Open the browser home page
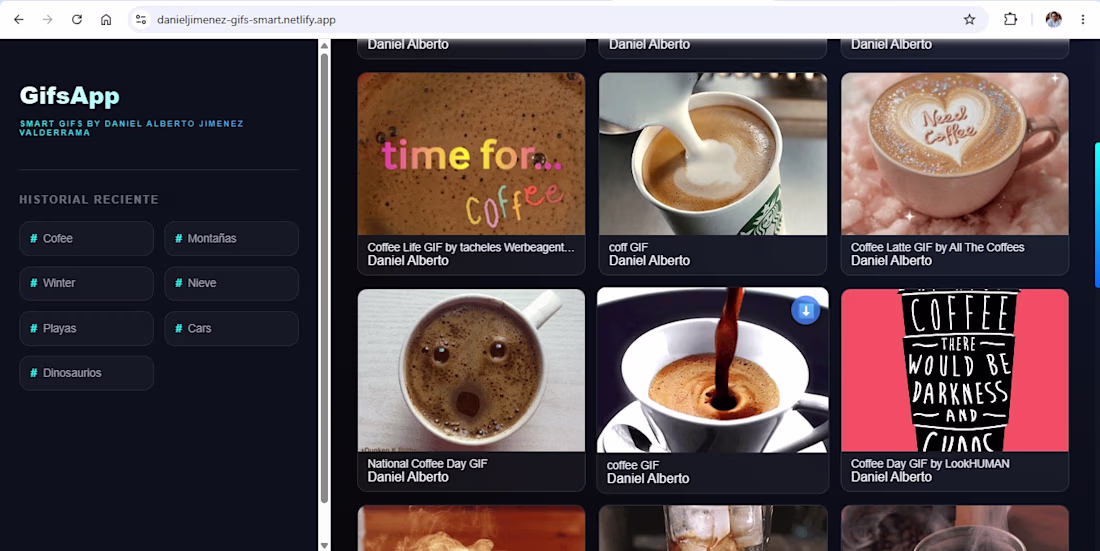 [x=106, y=20]
